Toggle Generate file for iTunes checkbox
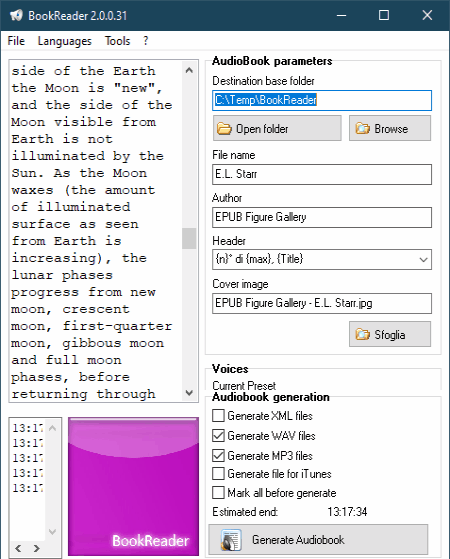 [218, 474]
